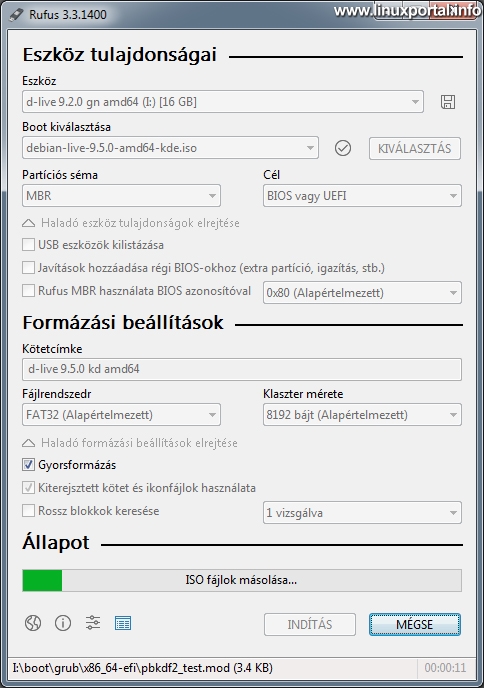
Task: Toggle Kiterejsztett kötet és ikonfájlok használata
Action: pyautogui.click(x=29, y=487)
